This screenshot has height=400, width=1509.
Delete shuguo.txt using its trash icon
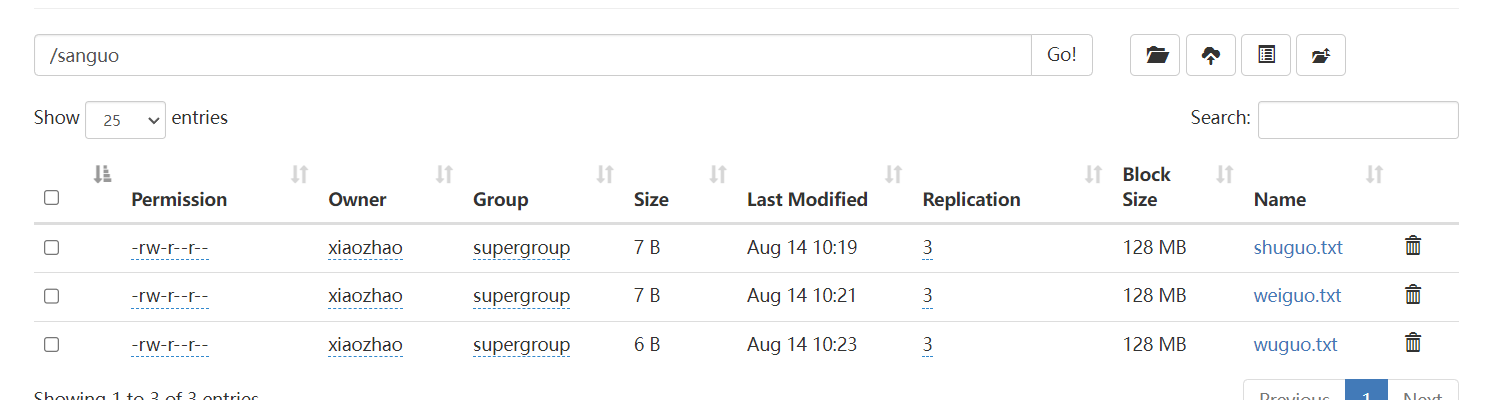coord(1413,246)
